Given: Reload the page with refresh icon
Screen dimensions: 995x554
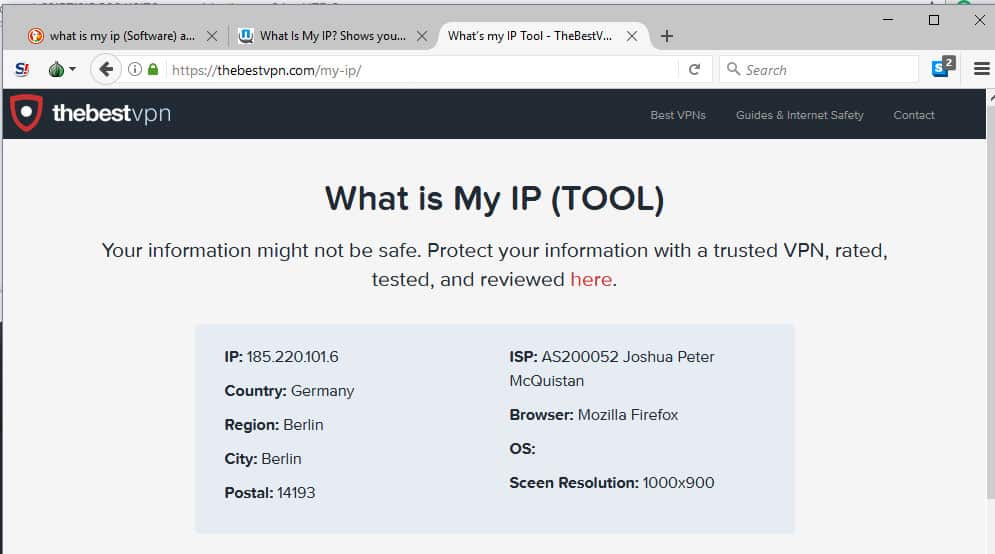Looking at the screenshot, I should (x=694, y=70).
